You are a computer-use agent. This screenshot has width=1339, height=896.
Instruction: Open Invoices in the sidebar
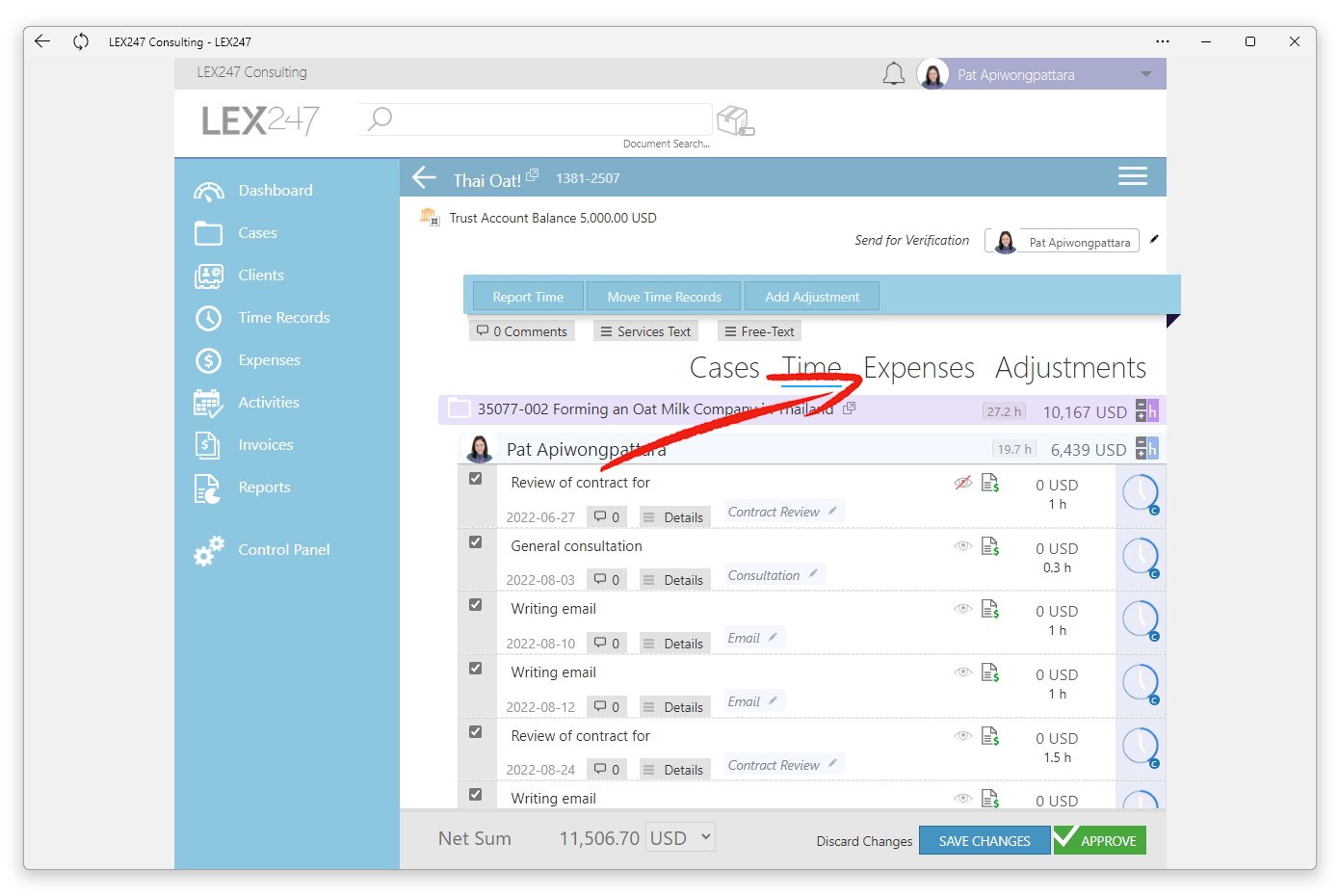pyautogui.click(x=265, y=444)
